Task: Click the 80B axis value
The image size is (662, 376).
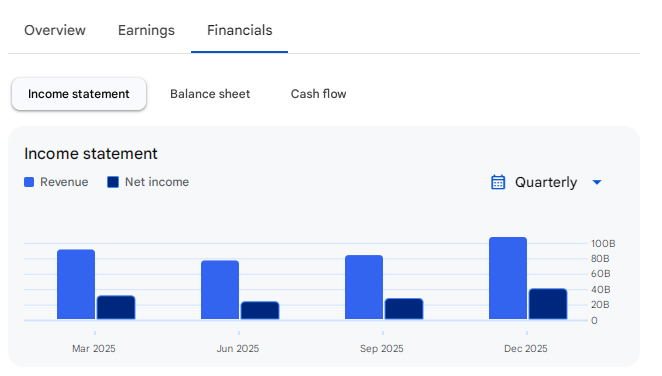Action: tap(600, 259)
